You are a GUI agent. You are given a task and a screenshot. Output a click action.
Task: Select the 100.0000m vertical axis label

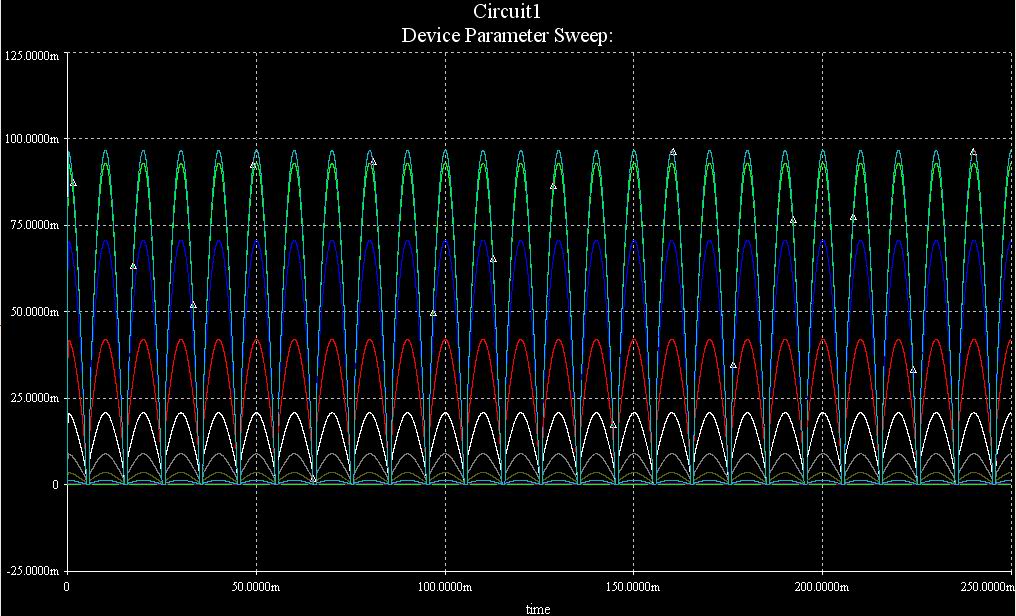click(32, 139)
